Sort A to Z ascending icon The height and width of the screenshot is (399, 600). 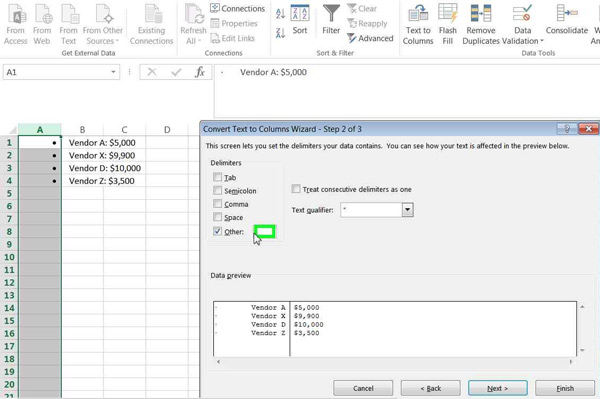pyautogui.click(x=280, y=14)
